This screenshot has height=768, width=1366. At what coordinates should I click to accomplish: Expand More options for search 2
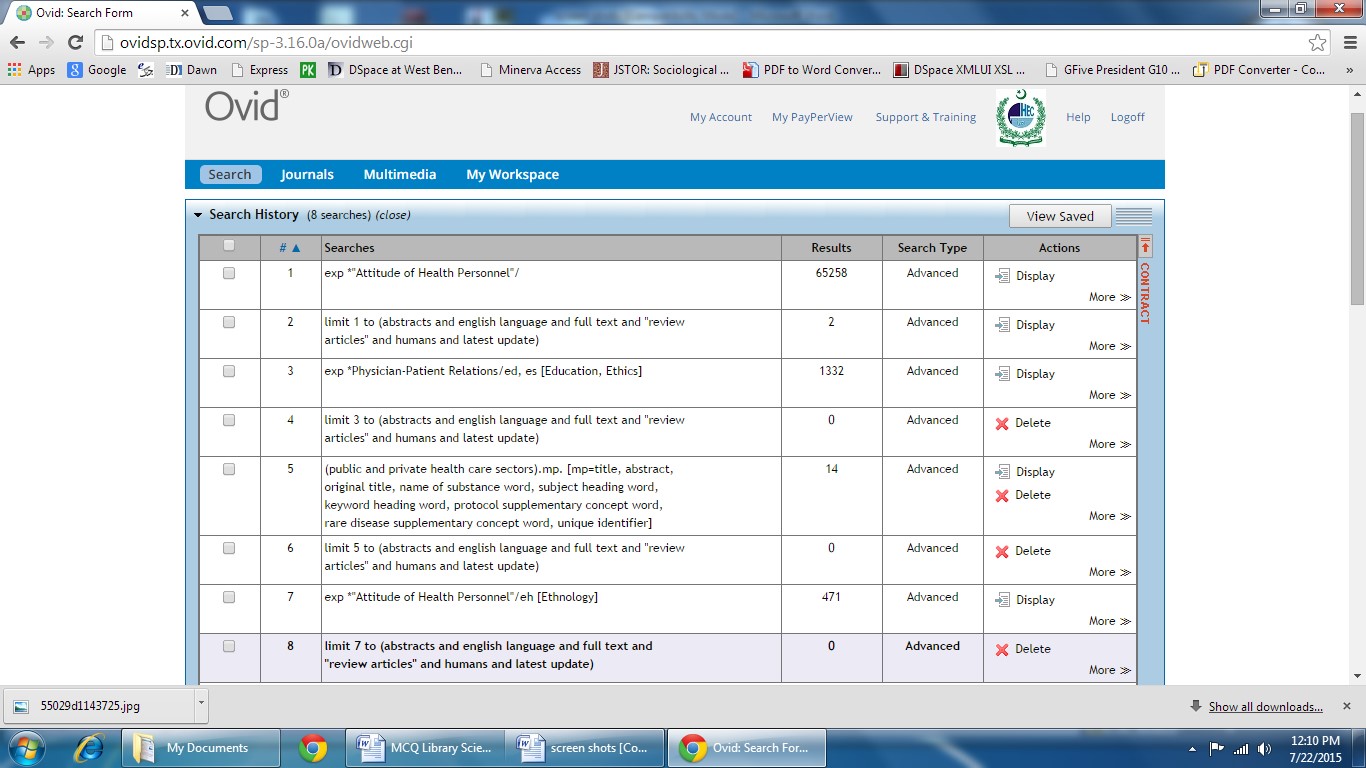[x=1109, y=346]
